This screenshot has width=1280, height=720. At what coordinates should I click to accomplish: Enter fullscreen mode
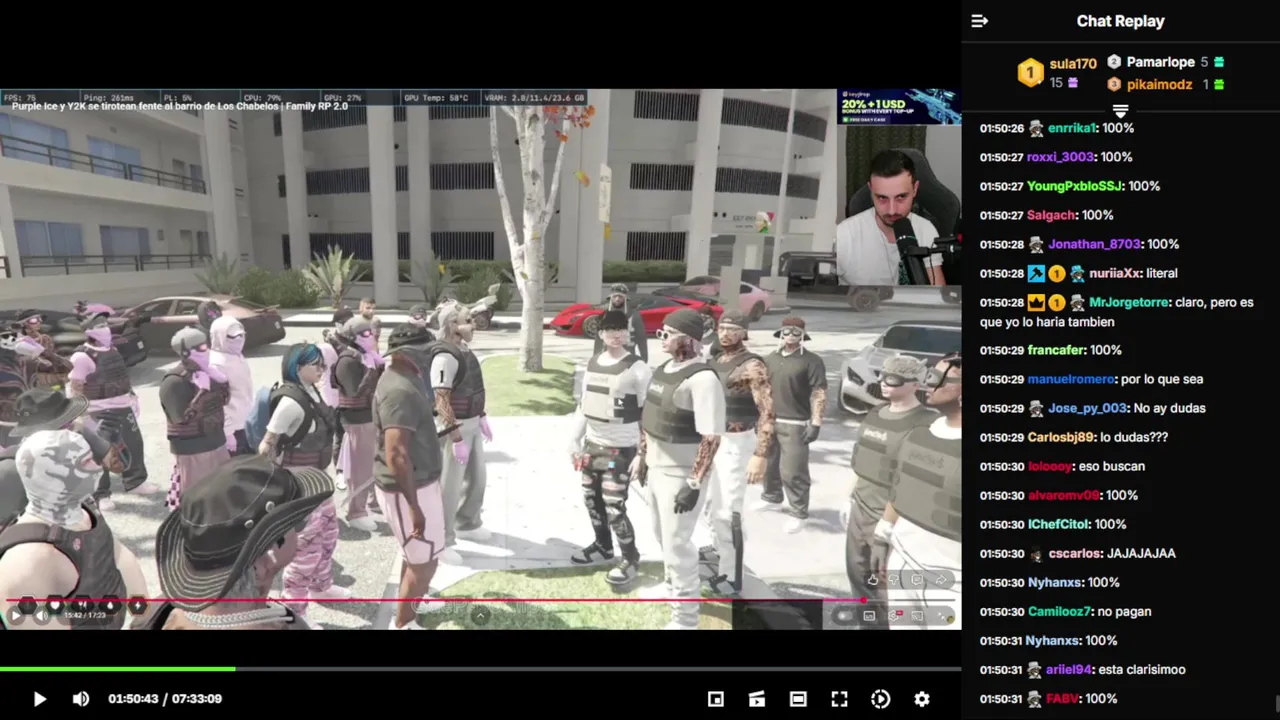(839, 699)
